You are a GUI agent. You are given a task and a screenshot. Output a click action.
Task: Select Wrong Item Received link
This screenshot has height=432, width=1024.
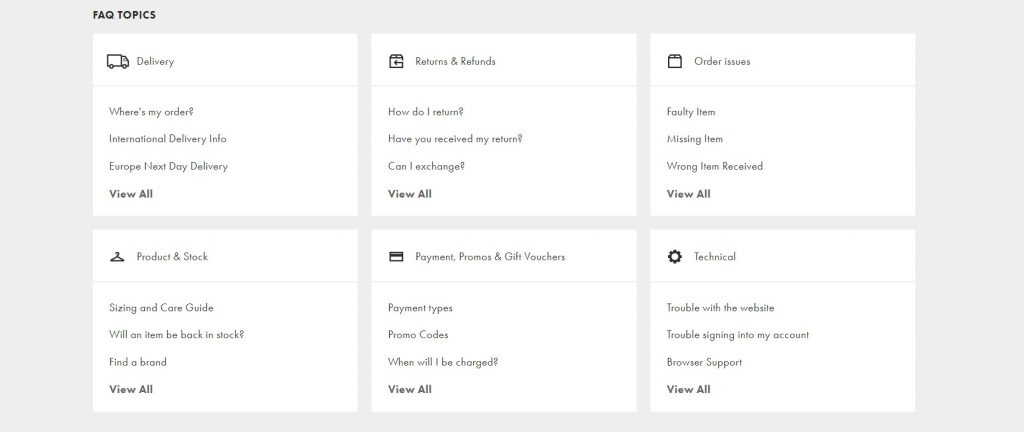tap(715, 166)
